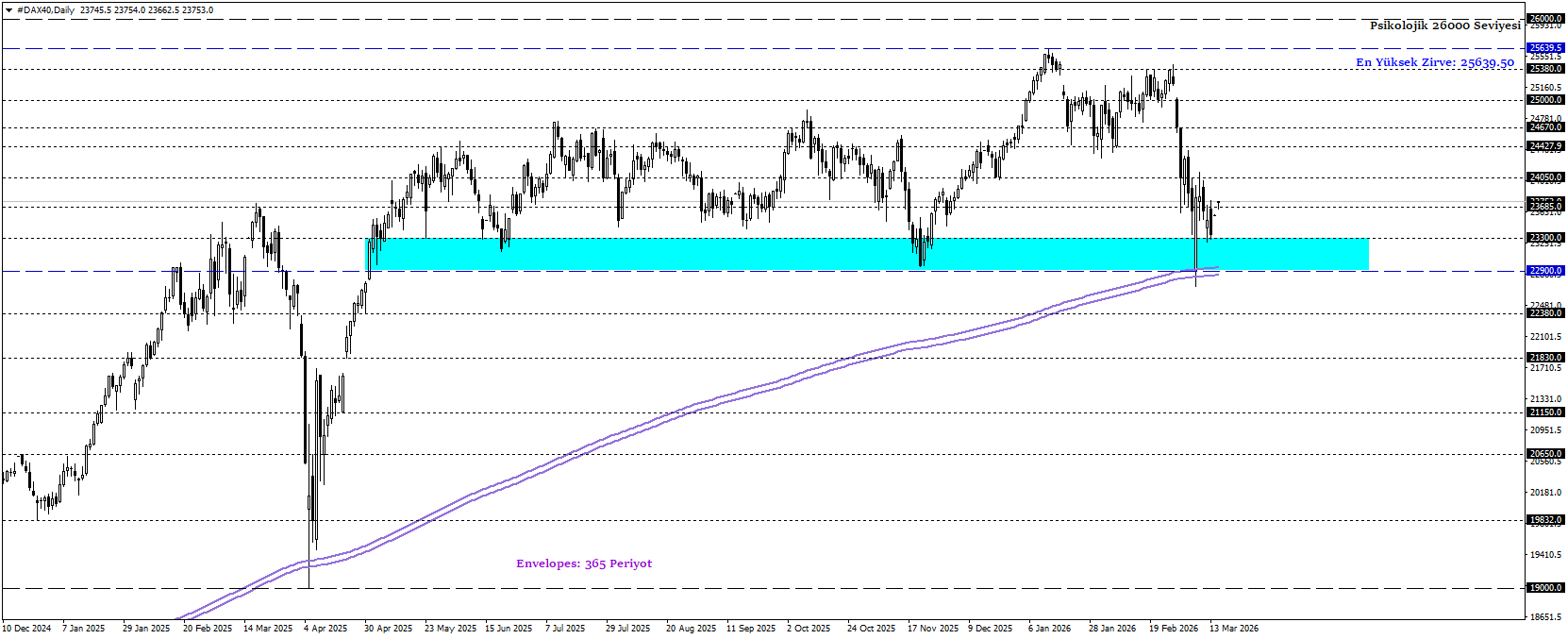Select the 26000.0 price level tag
The height and width of the screenshot is (639, 1568).
pyautogui.click(x=1545, y=19)
